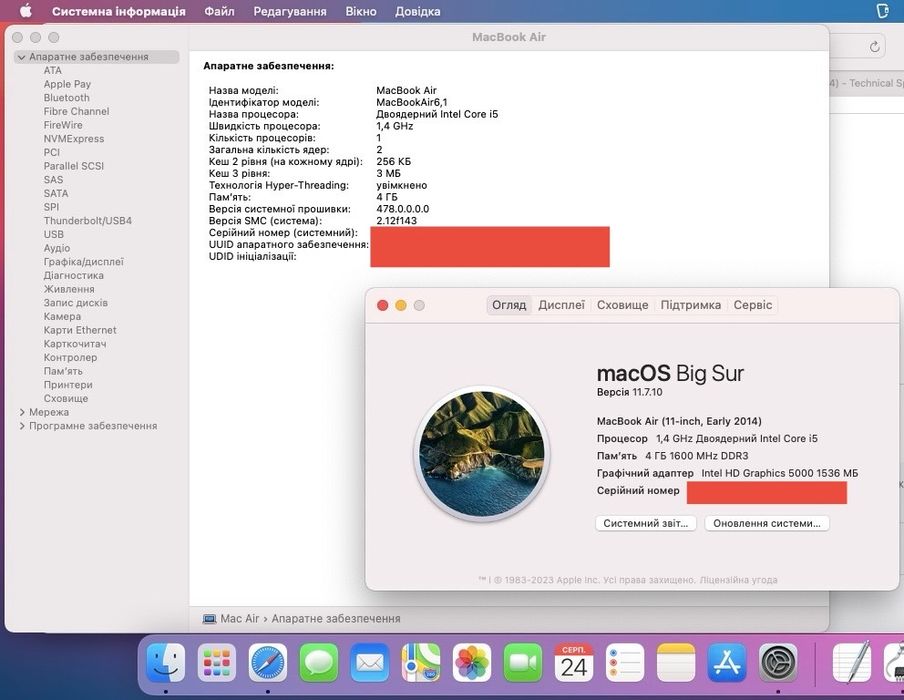
Task: Click the shield icon in the menu bar
Action: click(882, 11)
